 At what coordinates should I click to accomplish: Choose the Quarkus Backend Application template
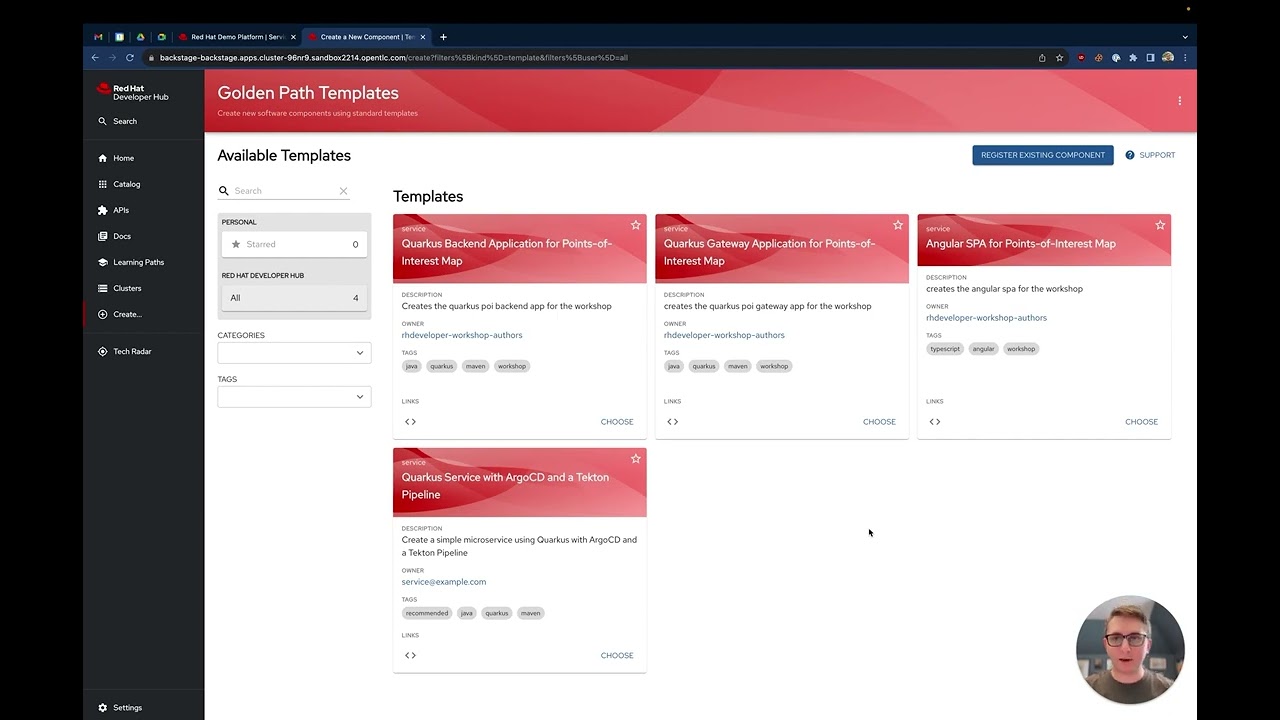(x=617, y=421)
